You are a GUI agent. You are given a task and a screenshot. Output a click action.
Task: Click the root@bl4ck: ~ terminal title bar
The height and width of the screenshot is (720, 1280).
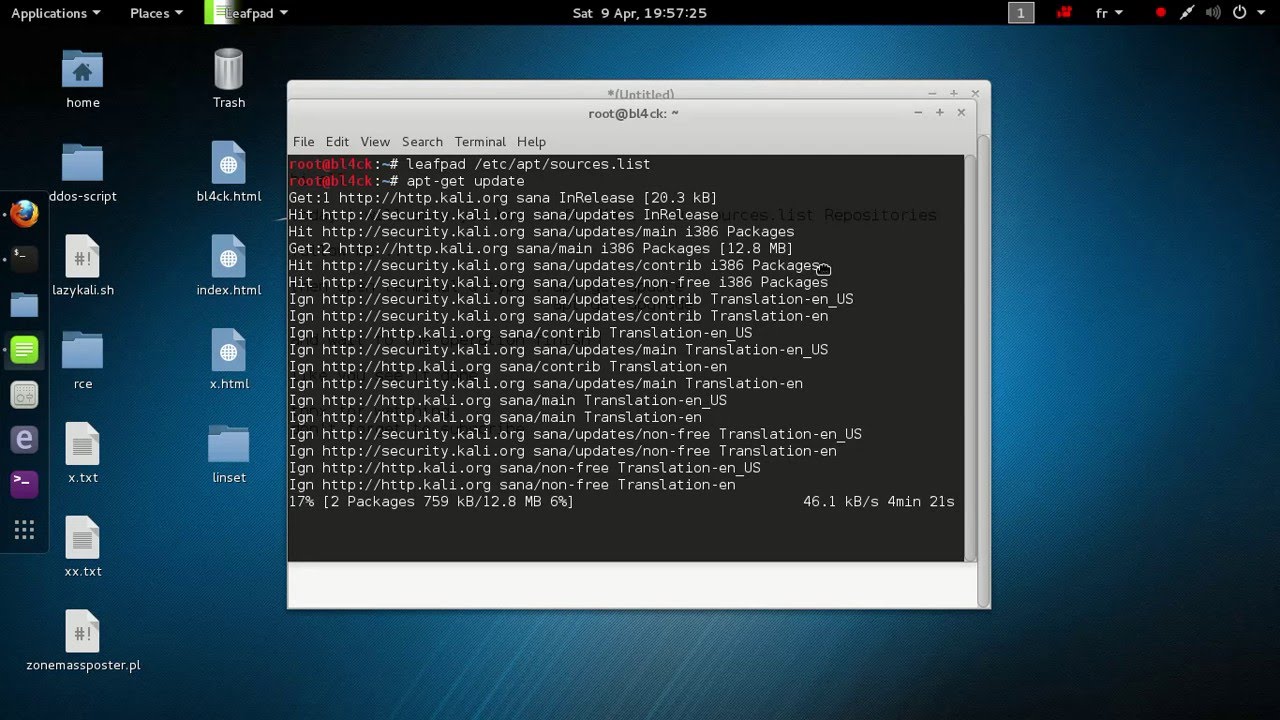[633, 113]
